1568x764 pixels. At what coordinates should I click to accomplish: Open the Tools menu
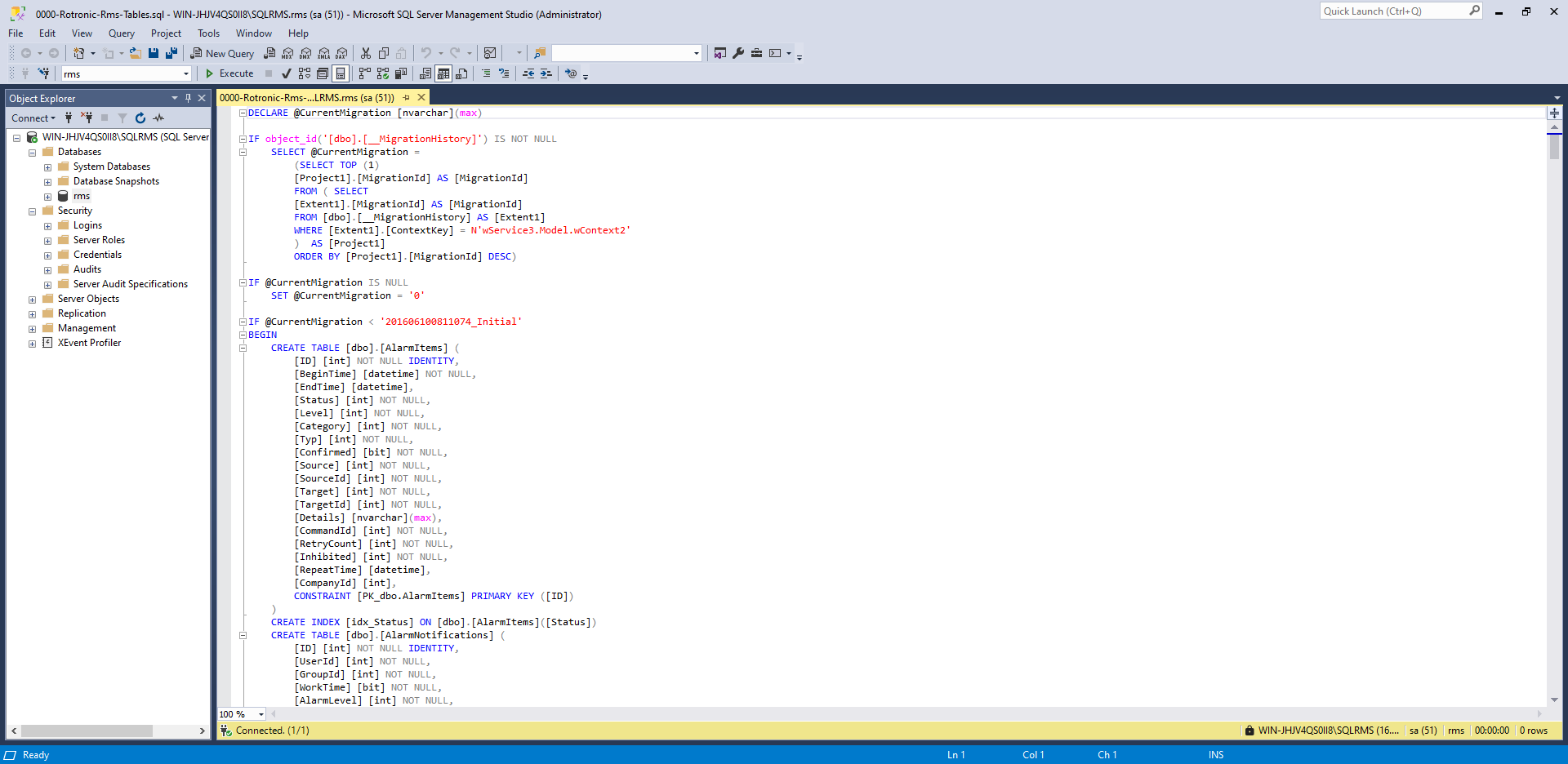pyautogui.click(x=208, y=33)
